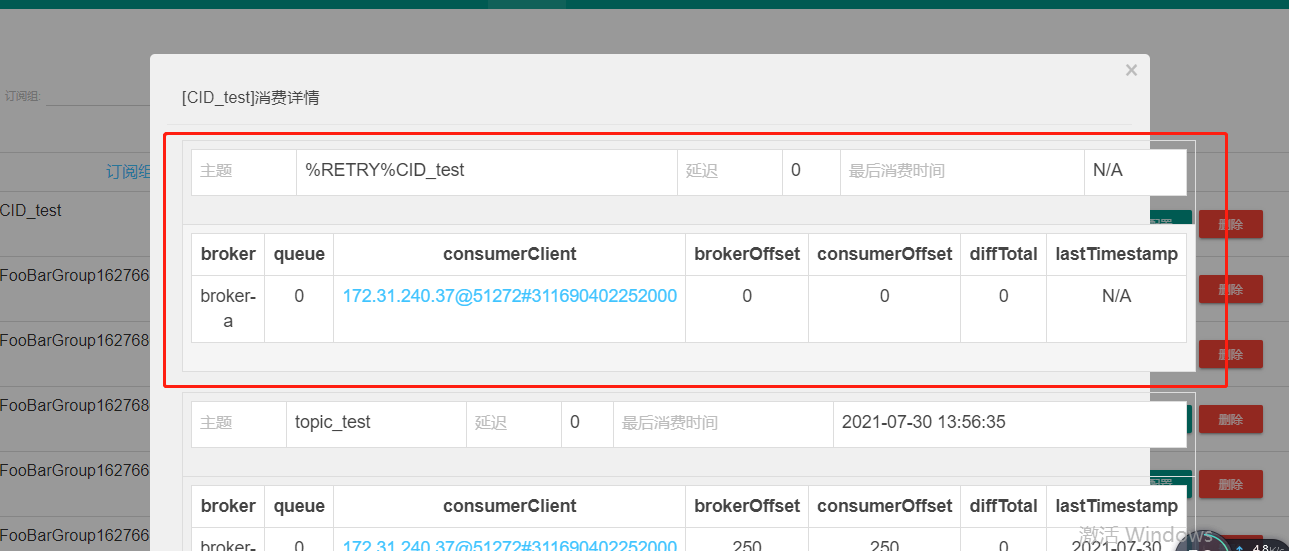
Task: Click queue header in topic_test table
Action: click(x=299, y=506)
